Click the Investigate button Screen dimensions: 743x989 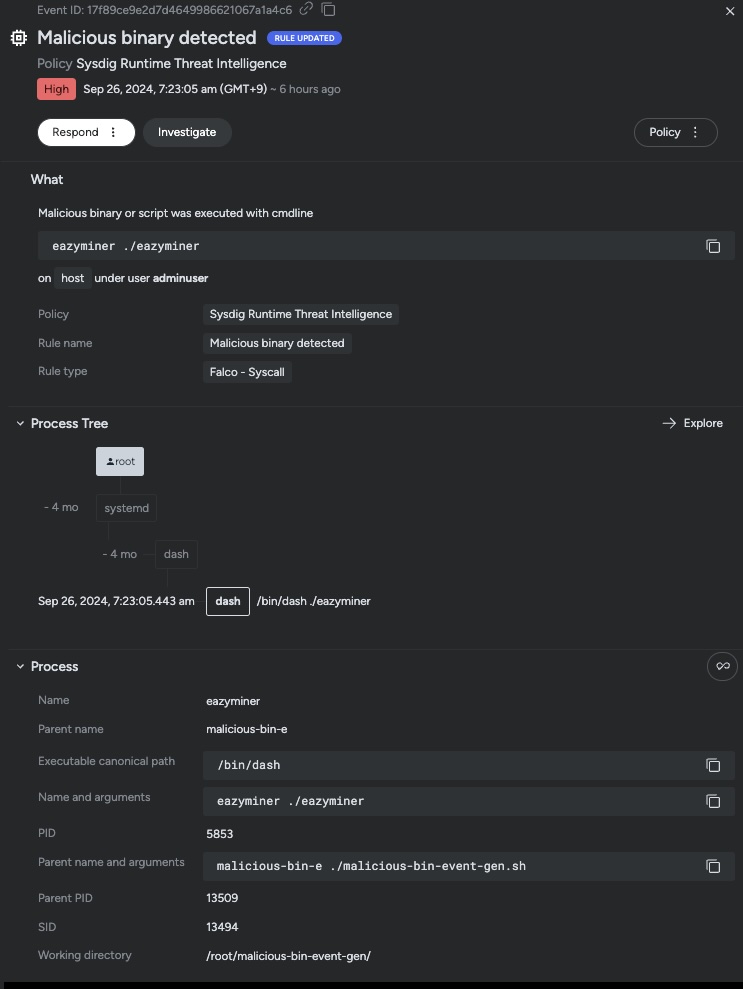click(x=187, y=132)
